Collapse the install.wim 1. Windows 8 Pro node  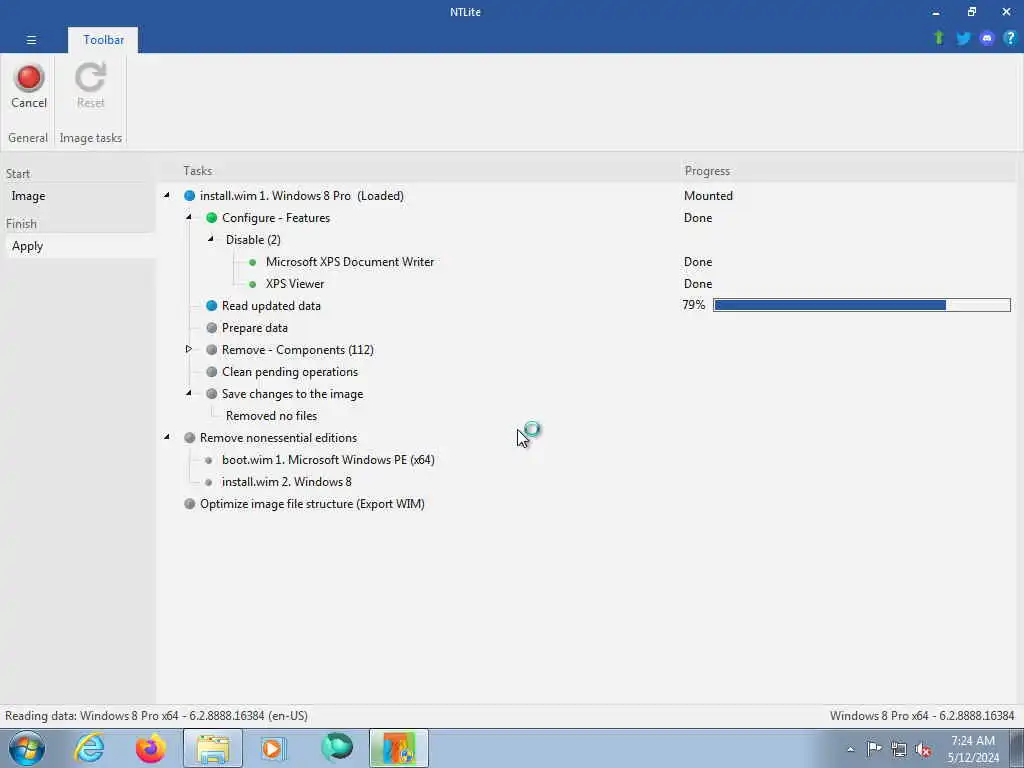coord(167,195)
